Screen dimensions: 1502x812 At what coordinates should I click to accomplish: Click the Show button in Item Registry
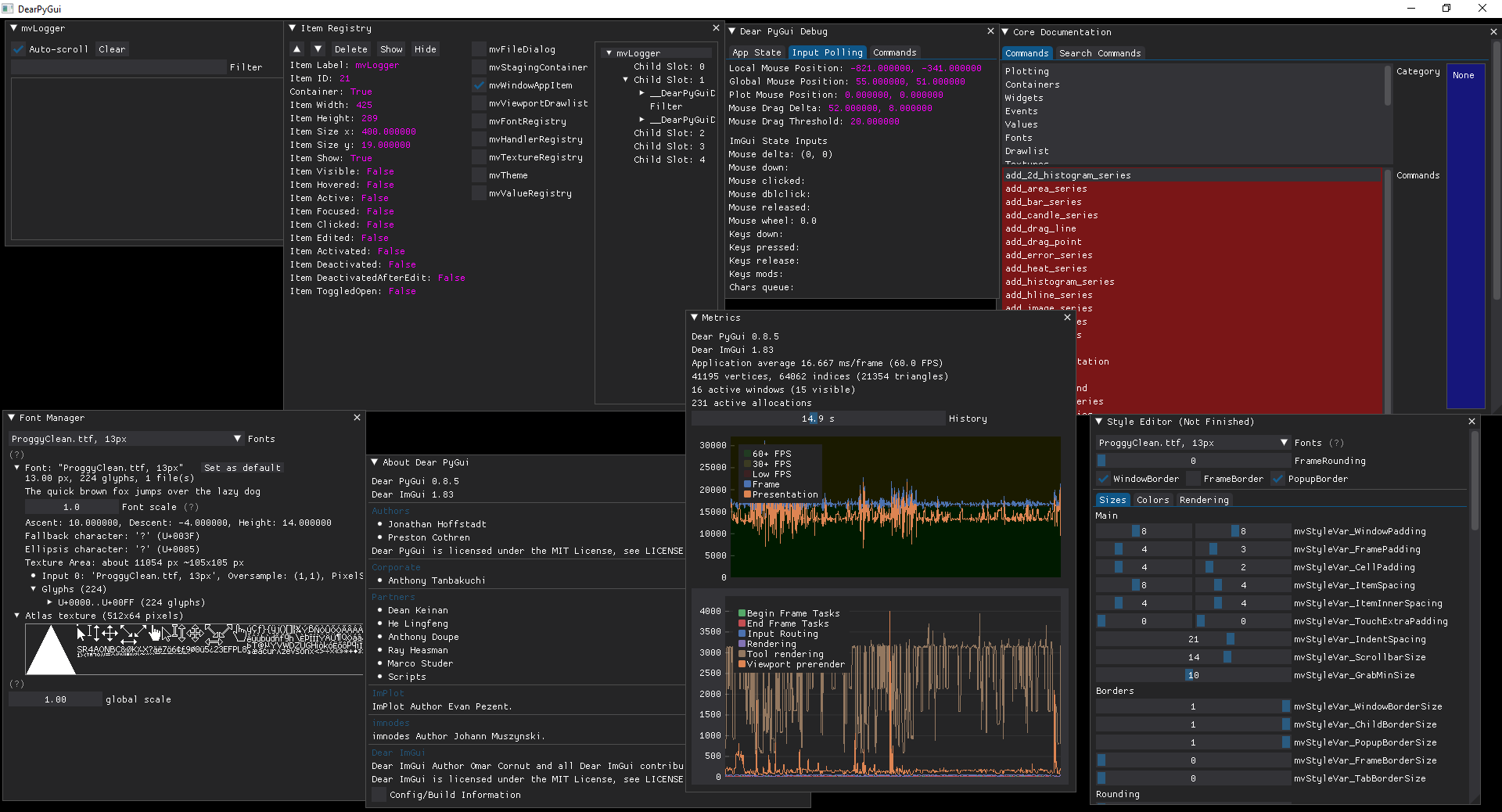[391, 49]
